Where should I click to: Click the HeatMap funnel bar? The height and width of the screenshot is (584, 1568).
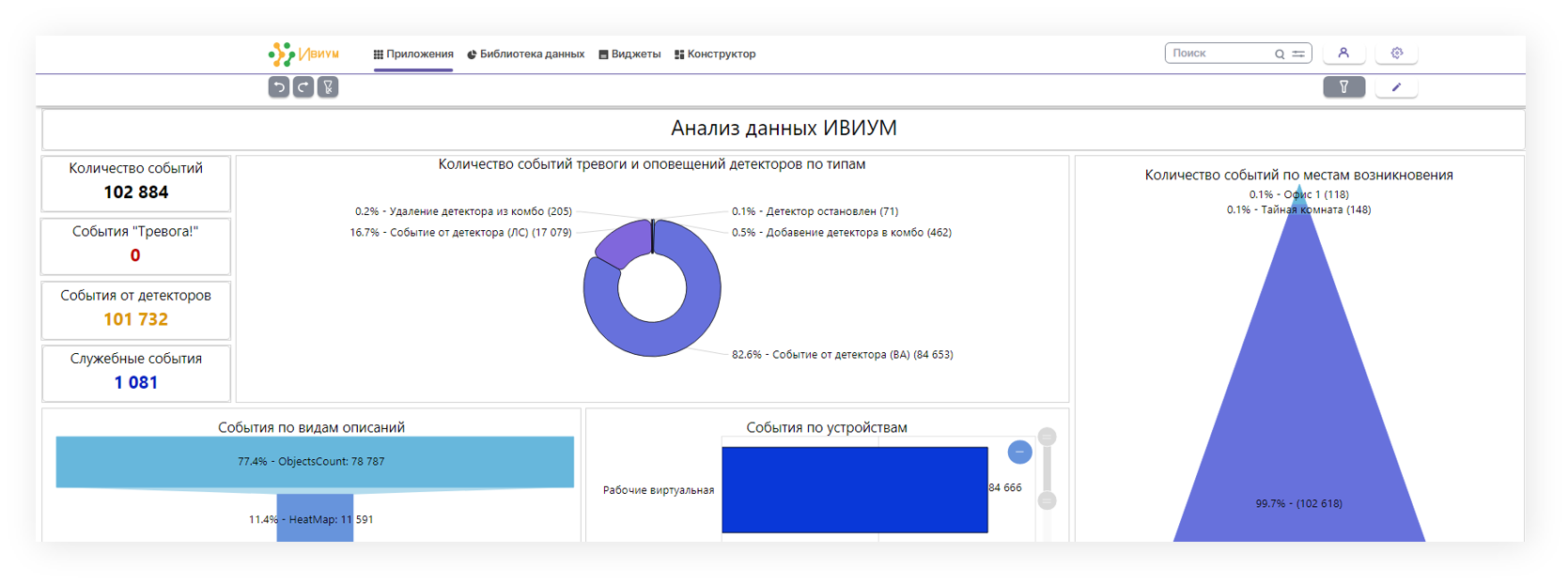pyautogui.click(x=315, y=519)
